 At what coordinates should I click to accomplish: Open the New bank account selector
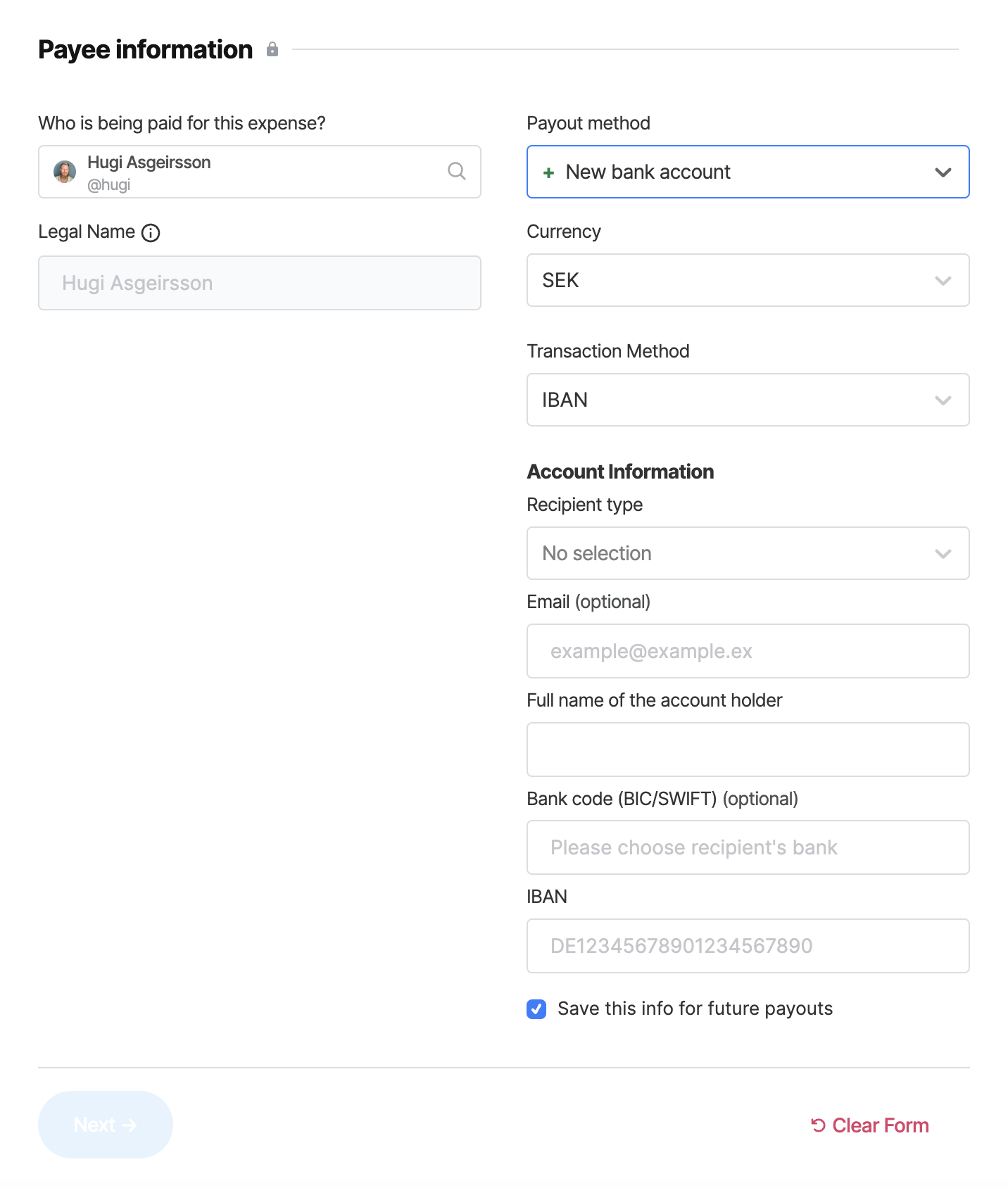(748, 172)
